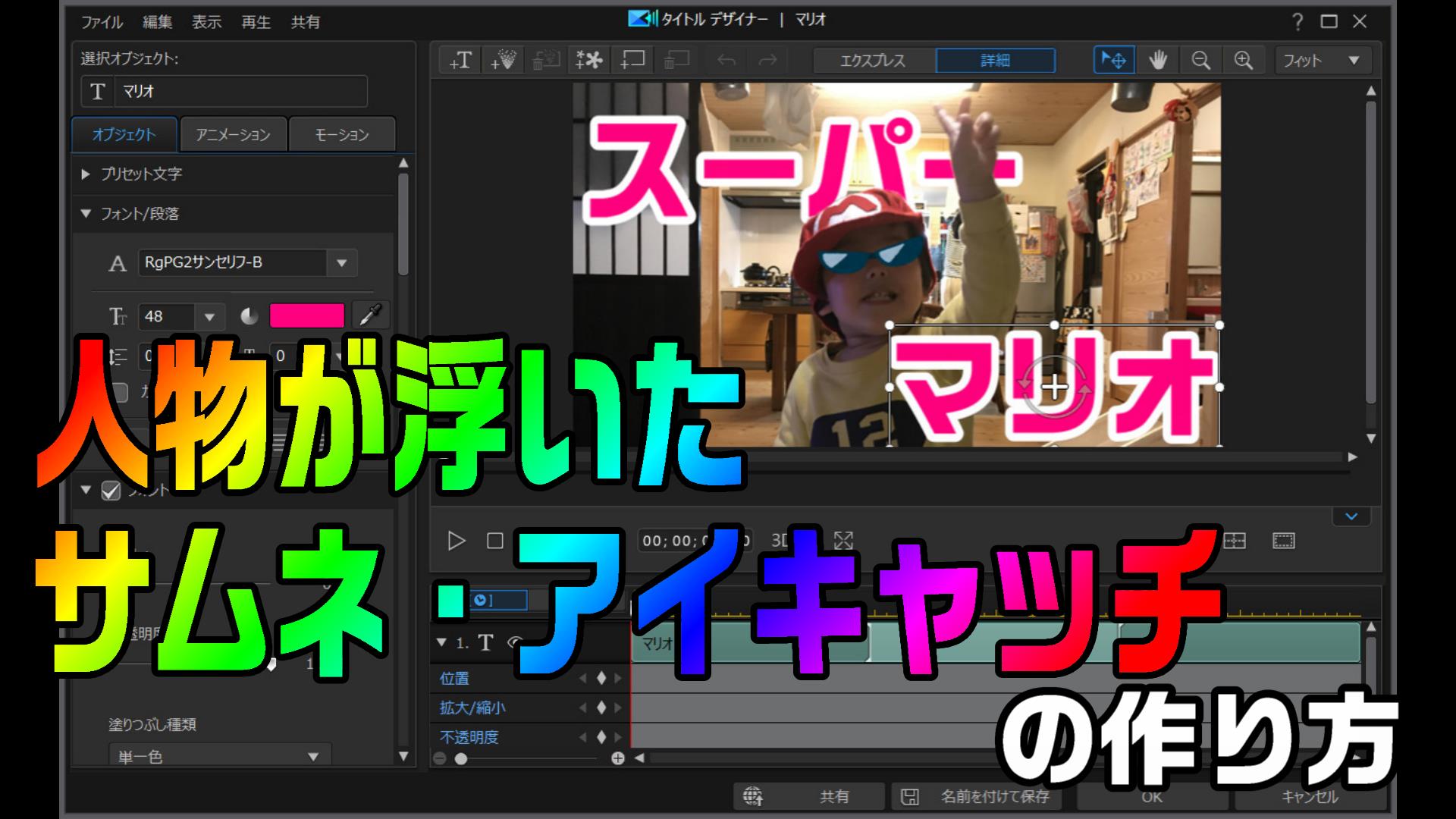Viewport: 1456px width, 819px height.
Task: Switch to エクスプレス mode
Action: coord(874,60)
